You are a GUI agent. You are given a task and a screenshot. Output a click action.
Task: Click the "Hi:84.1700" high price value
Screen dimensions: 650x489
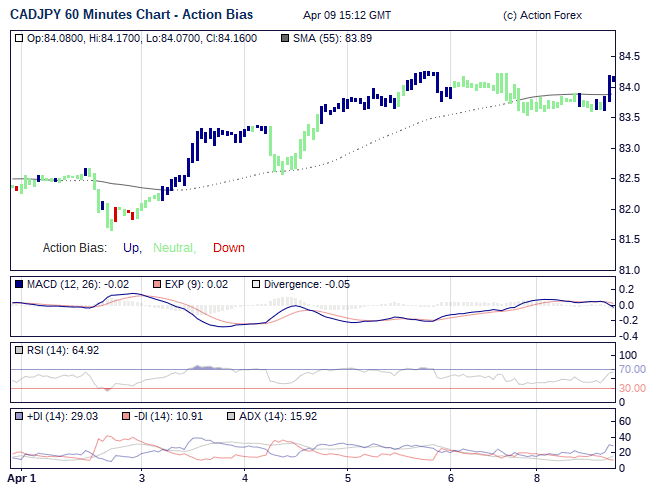(115, 39)
